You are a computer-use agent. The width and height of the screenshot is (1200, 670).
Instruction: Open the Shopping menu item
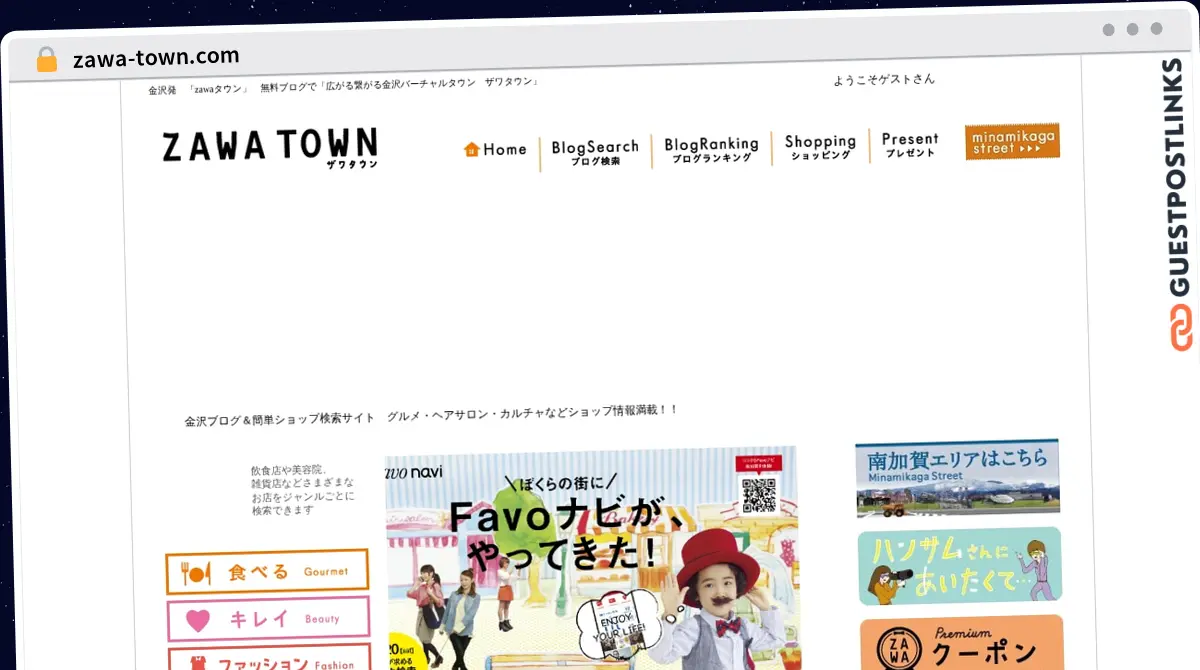[x=820, y=147]
